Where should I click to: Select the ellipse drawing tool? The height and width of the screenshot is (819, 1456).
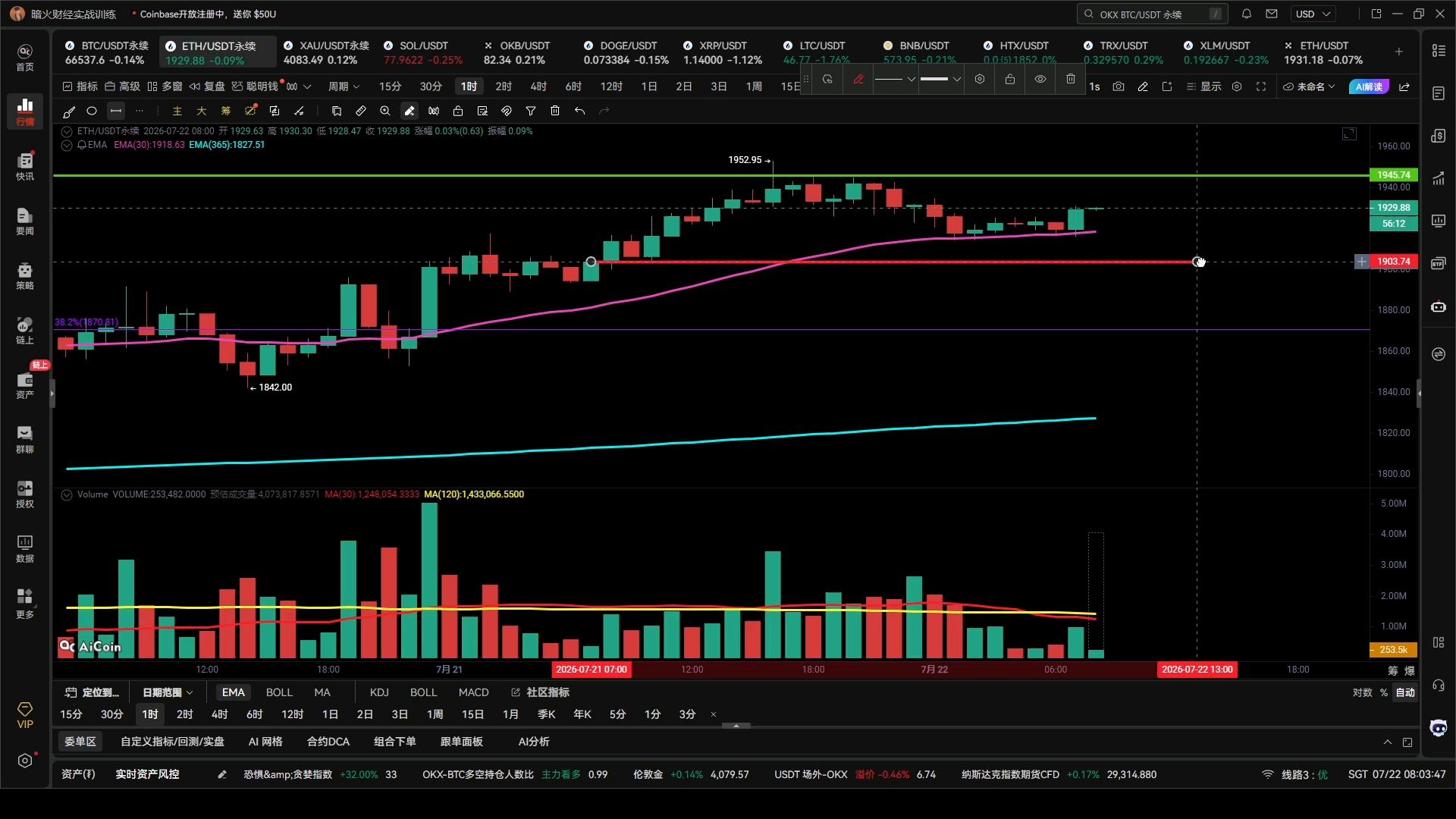[x=92, y=111]
